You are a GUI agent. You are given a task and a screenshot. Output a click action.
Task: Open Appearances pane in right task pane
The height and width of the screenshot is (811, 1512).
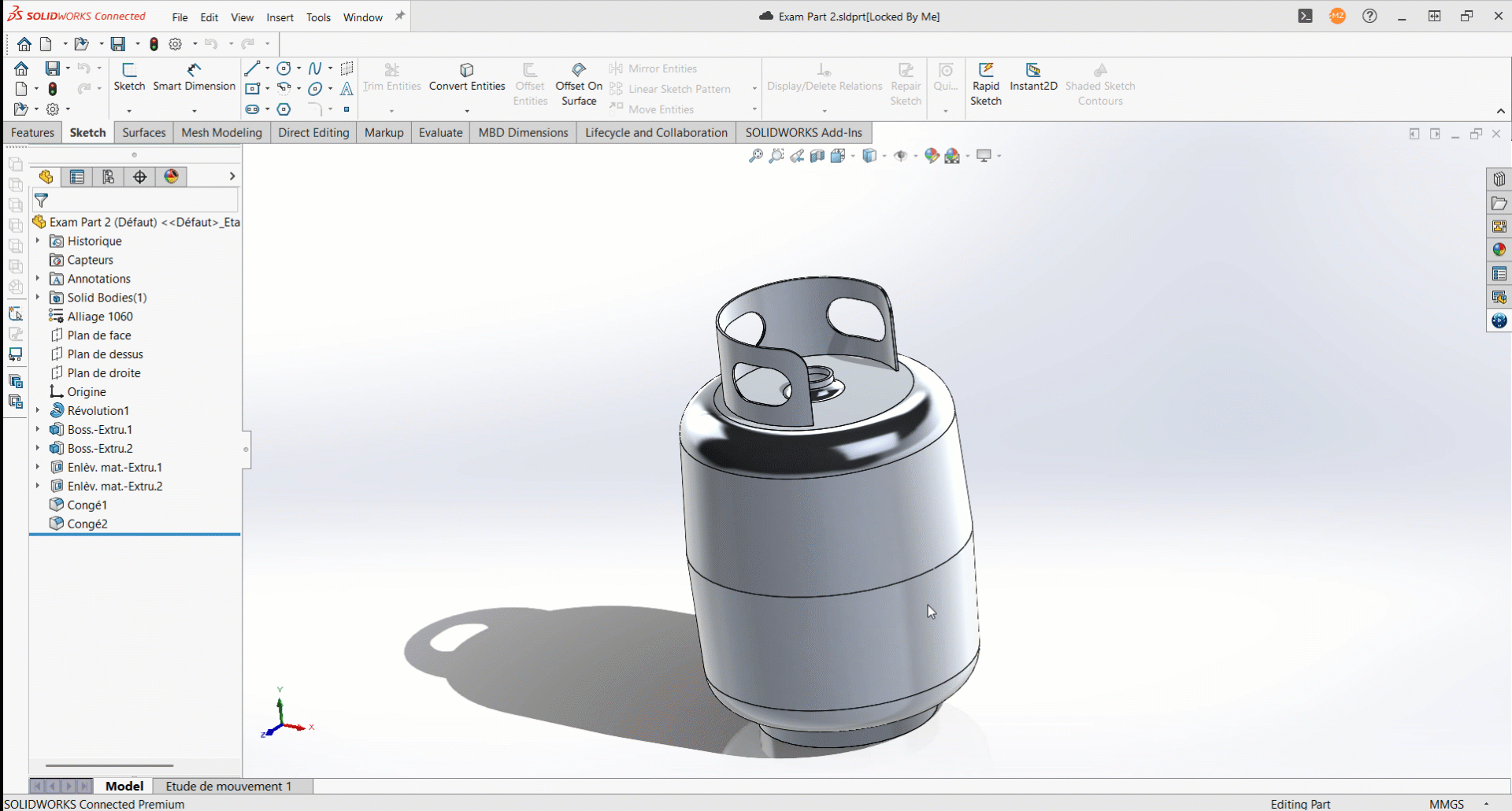[x=1499, y=250]
